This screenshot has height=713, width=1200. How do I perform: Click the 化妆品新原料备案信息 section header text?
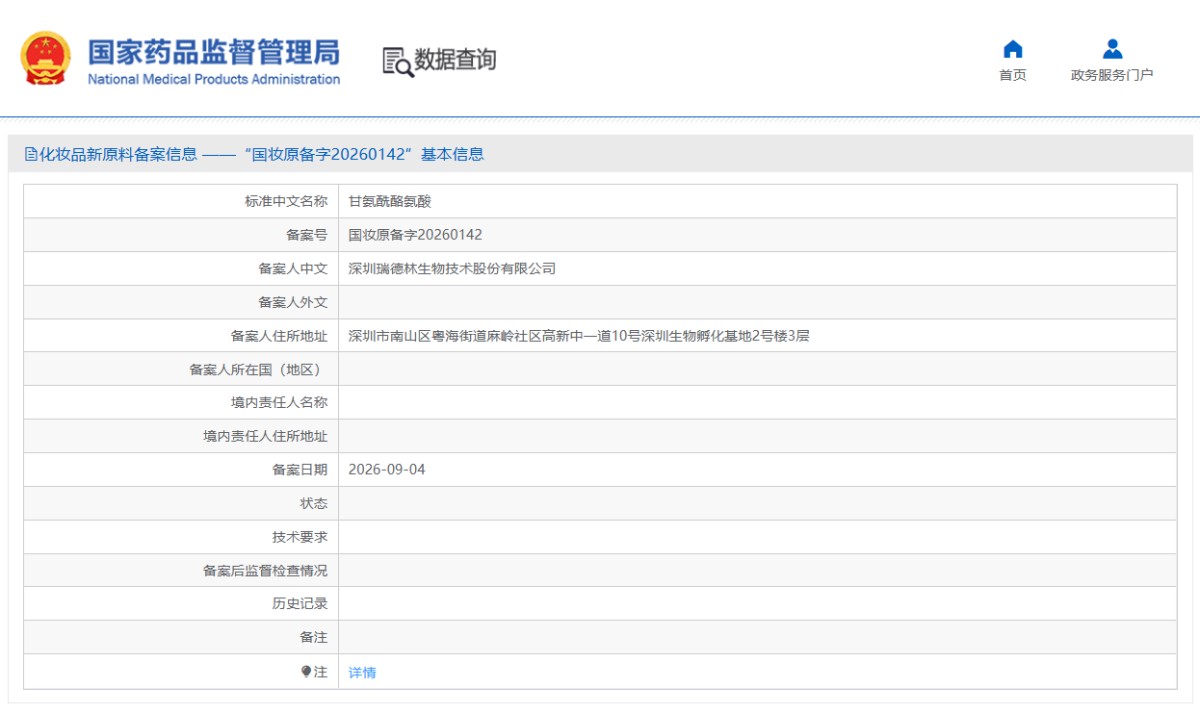point(118,154)
